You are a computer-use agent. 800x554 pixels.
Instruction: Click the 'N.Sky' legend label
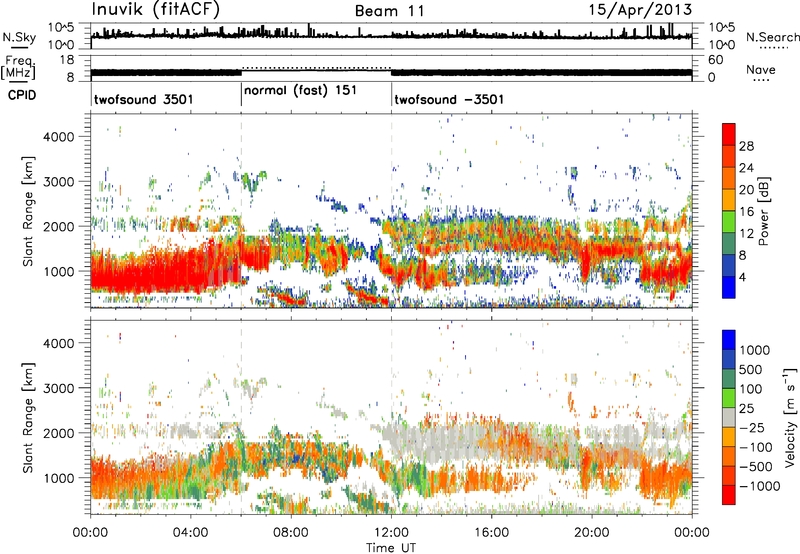click(x=19, y=37)
